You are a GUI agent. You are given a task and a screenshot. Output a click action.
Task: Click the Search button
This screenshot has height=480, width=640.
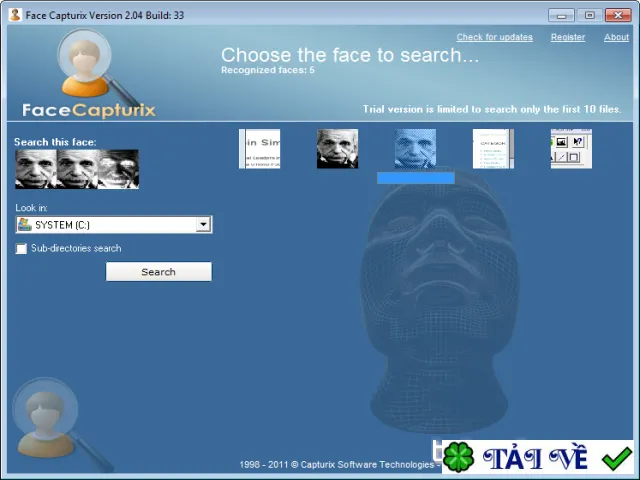point(159,271)
